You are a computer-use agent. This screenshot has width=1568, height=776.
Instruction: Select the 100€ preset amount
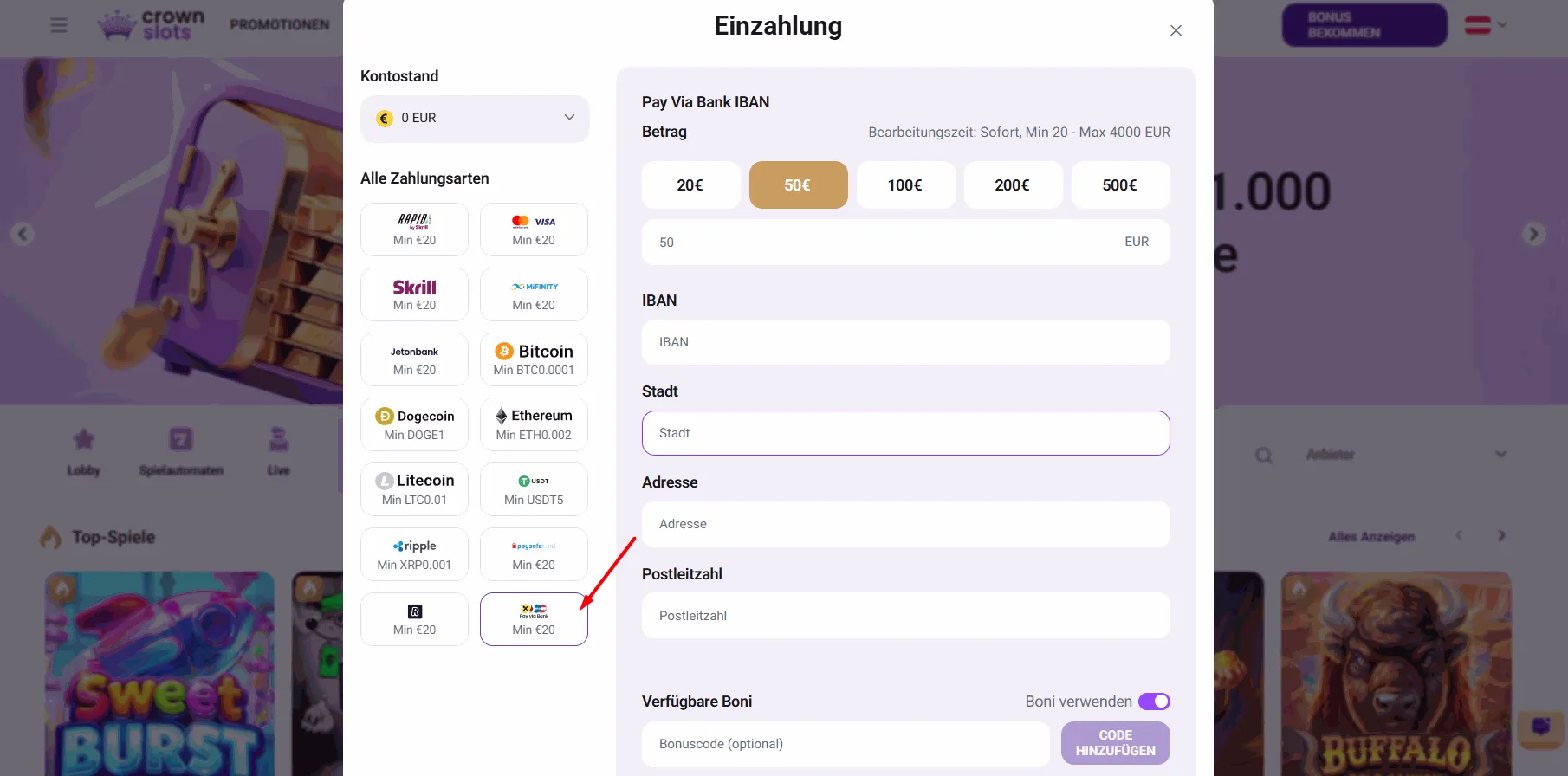(x=905, y=185)
